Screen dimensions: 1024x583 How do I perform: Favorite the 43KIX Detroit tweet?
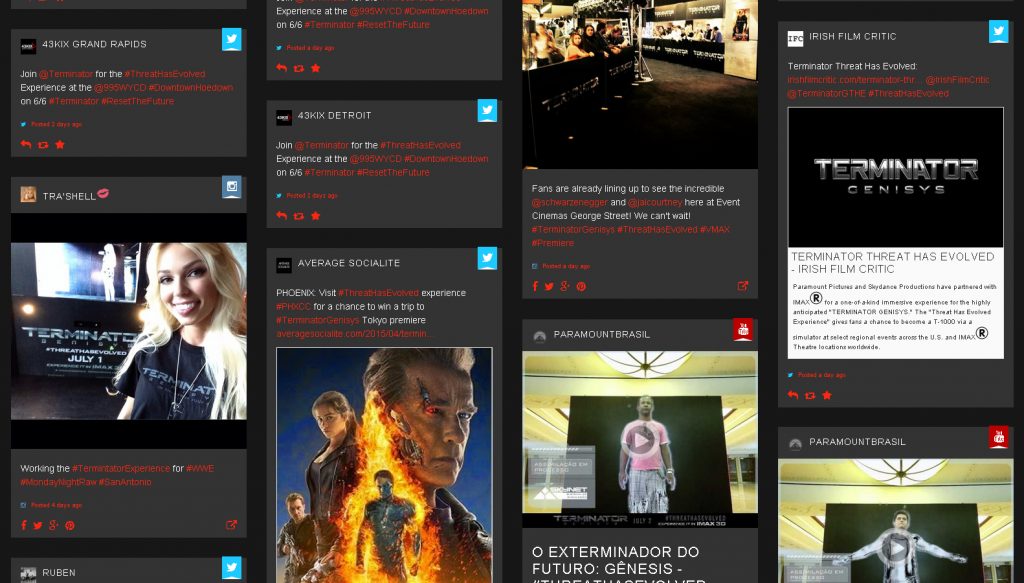(x=316, y=215)
